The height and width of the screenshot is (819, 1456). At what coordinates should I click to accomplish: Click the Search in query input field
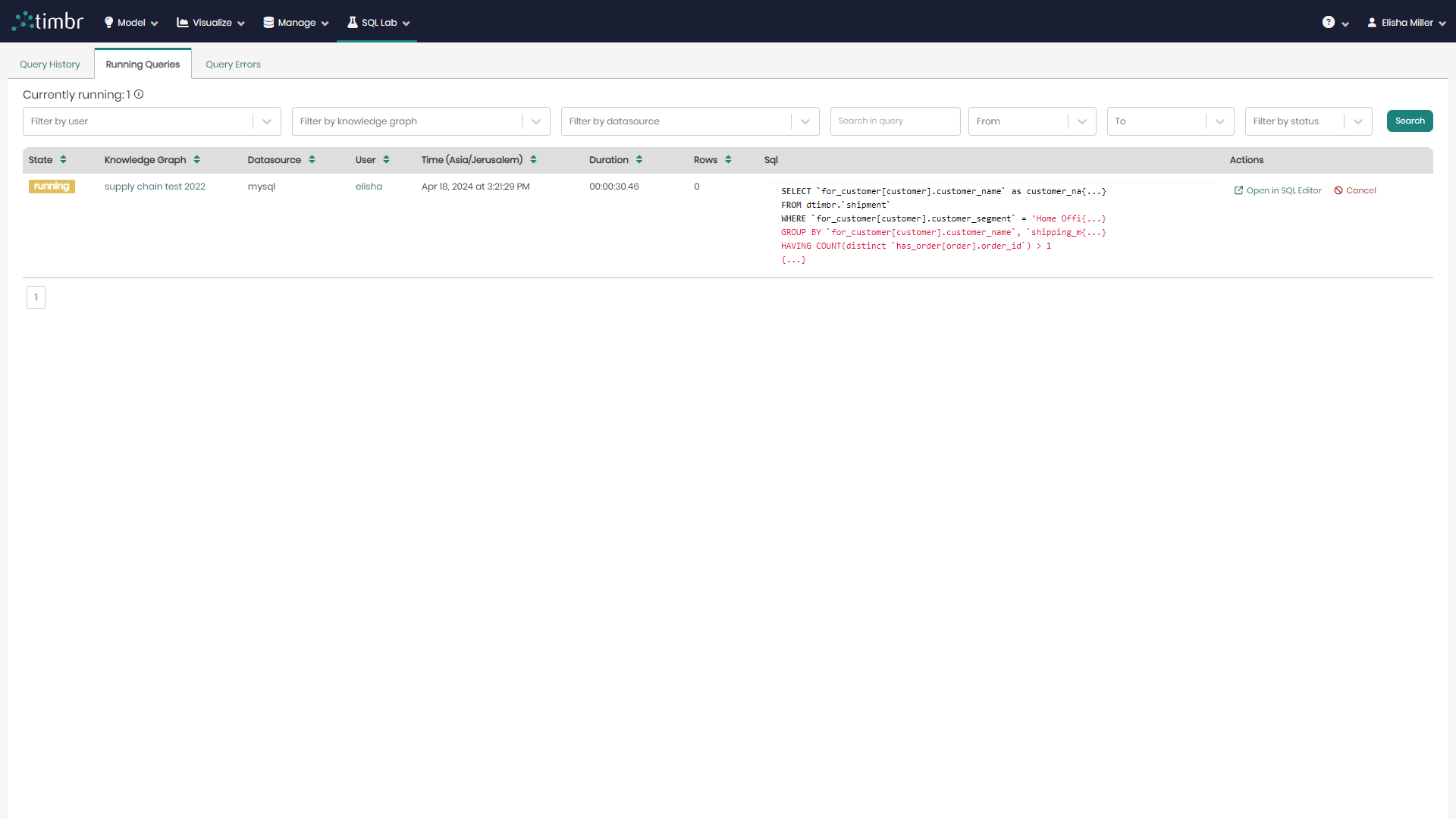click(895, 120)
